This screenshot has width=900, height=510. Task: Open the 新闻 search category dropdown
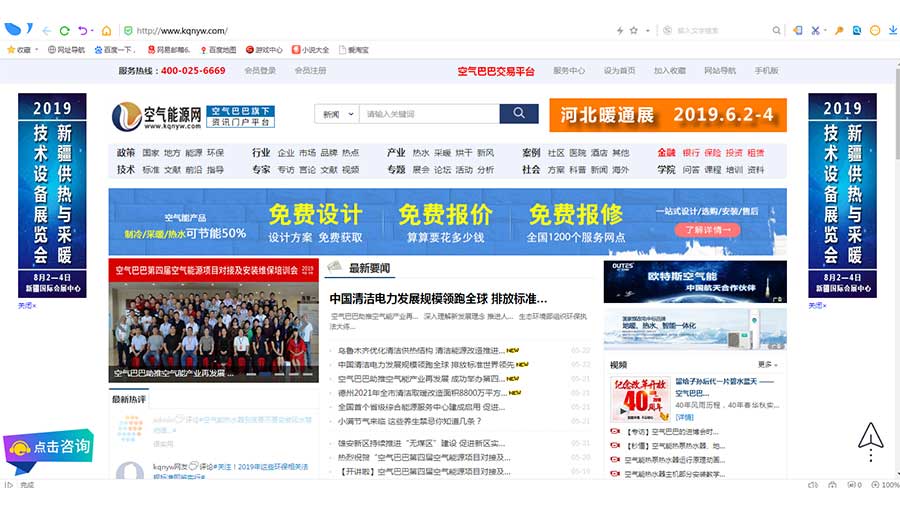click(x=336, y=114)
